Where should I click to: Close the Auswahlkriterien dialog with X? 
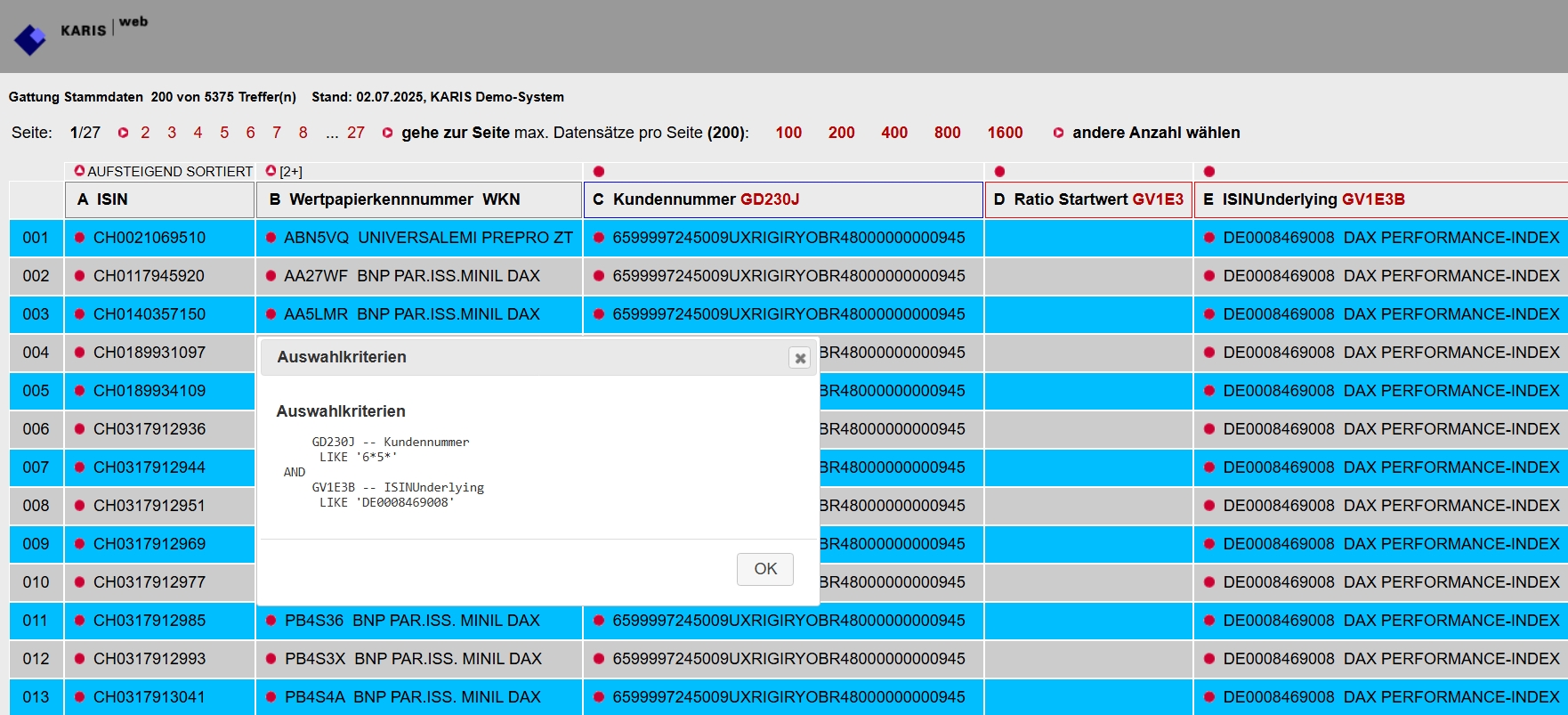click(x=800, y=358)
